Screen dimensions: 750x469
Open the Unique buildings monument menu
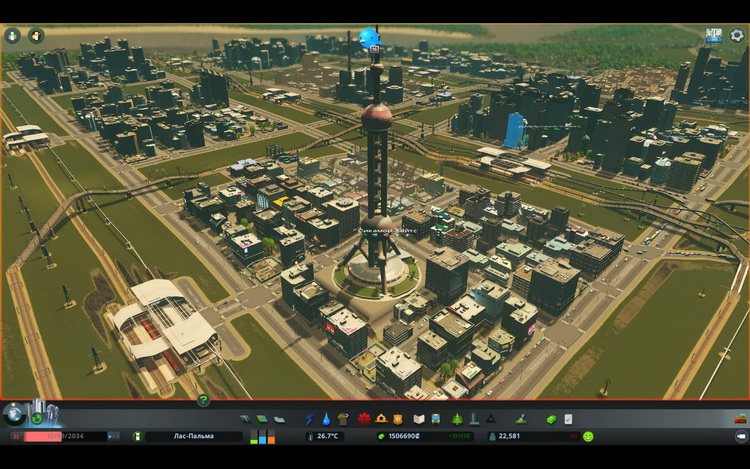474,419
